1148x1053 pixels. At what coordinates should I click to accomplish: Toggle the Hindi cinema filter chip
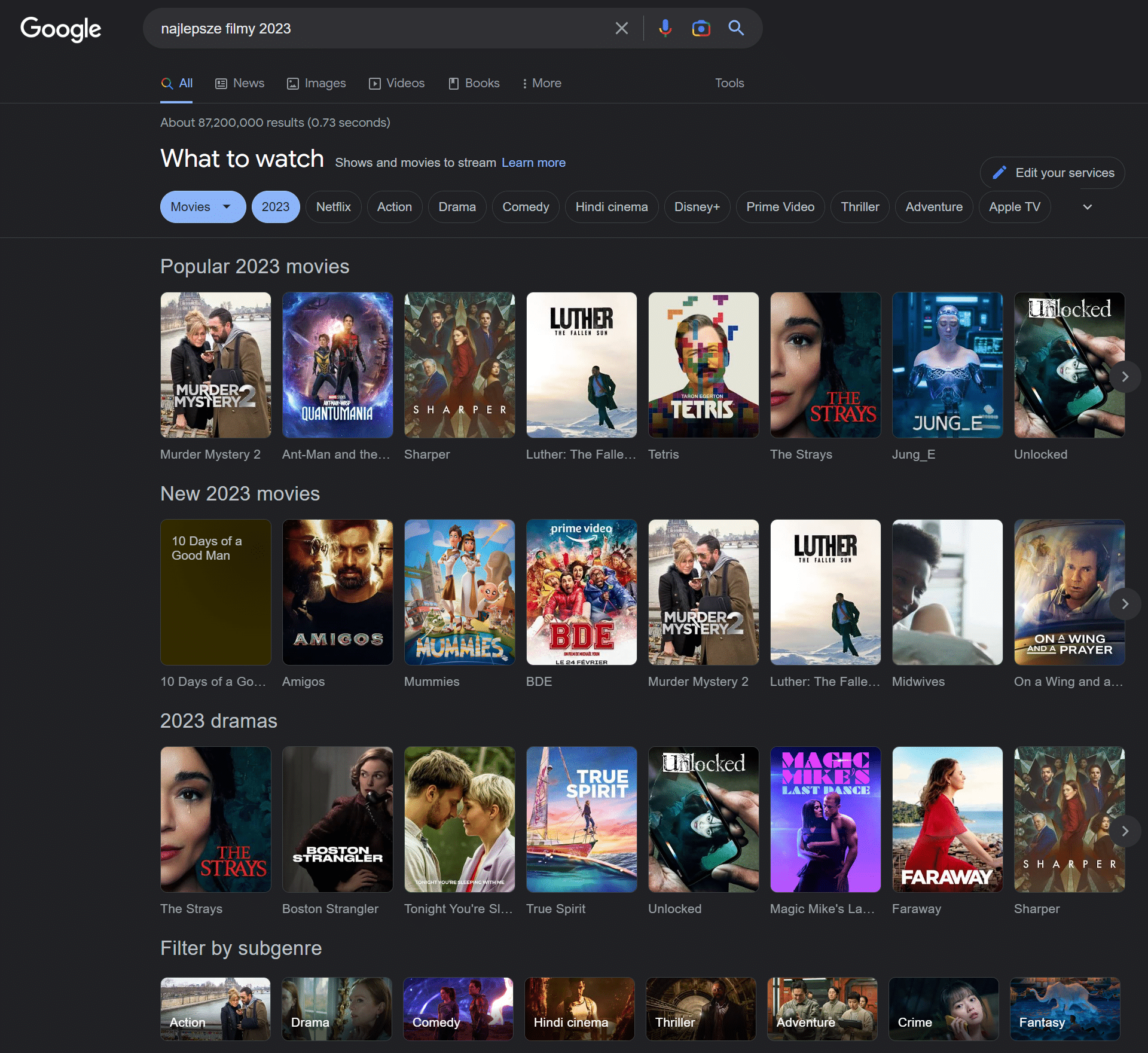612,207
